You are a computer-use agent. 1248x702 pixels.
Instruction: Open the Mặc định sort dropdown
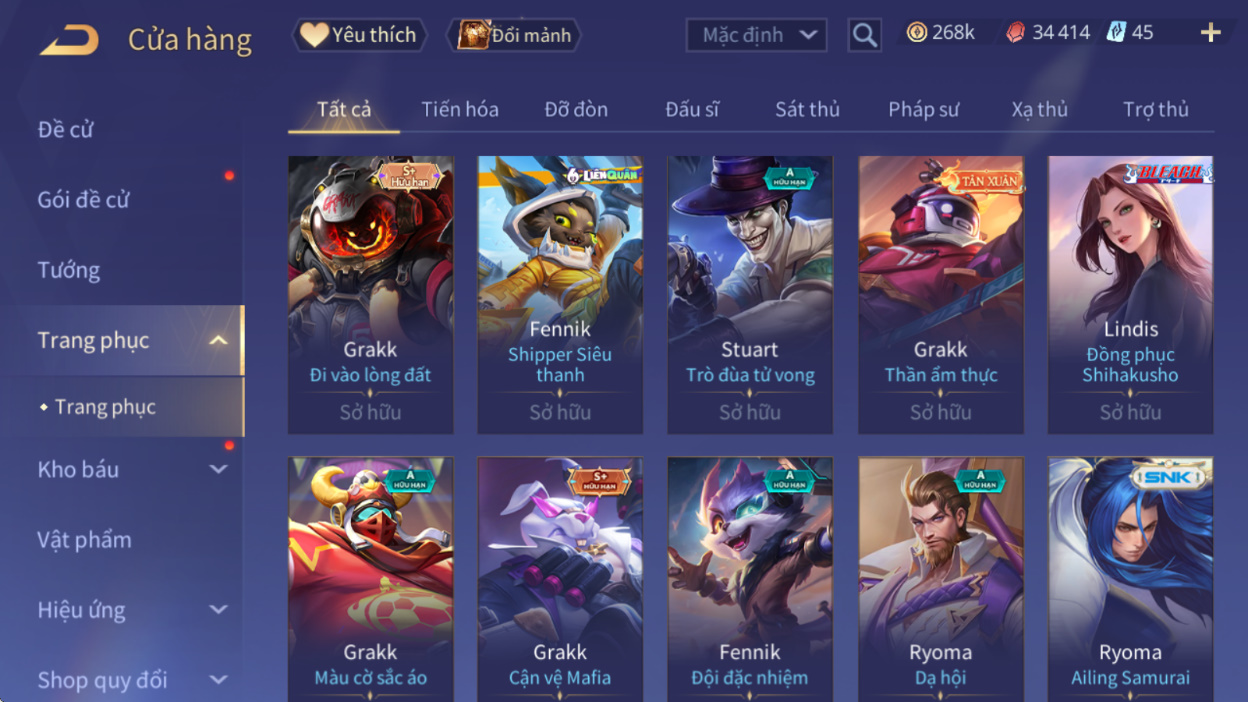pos(756,35)
